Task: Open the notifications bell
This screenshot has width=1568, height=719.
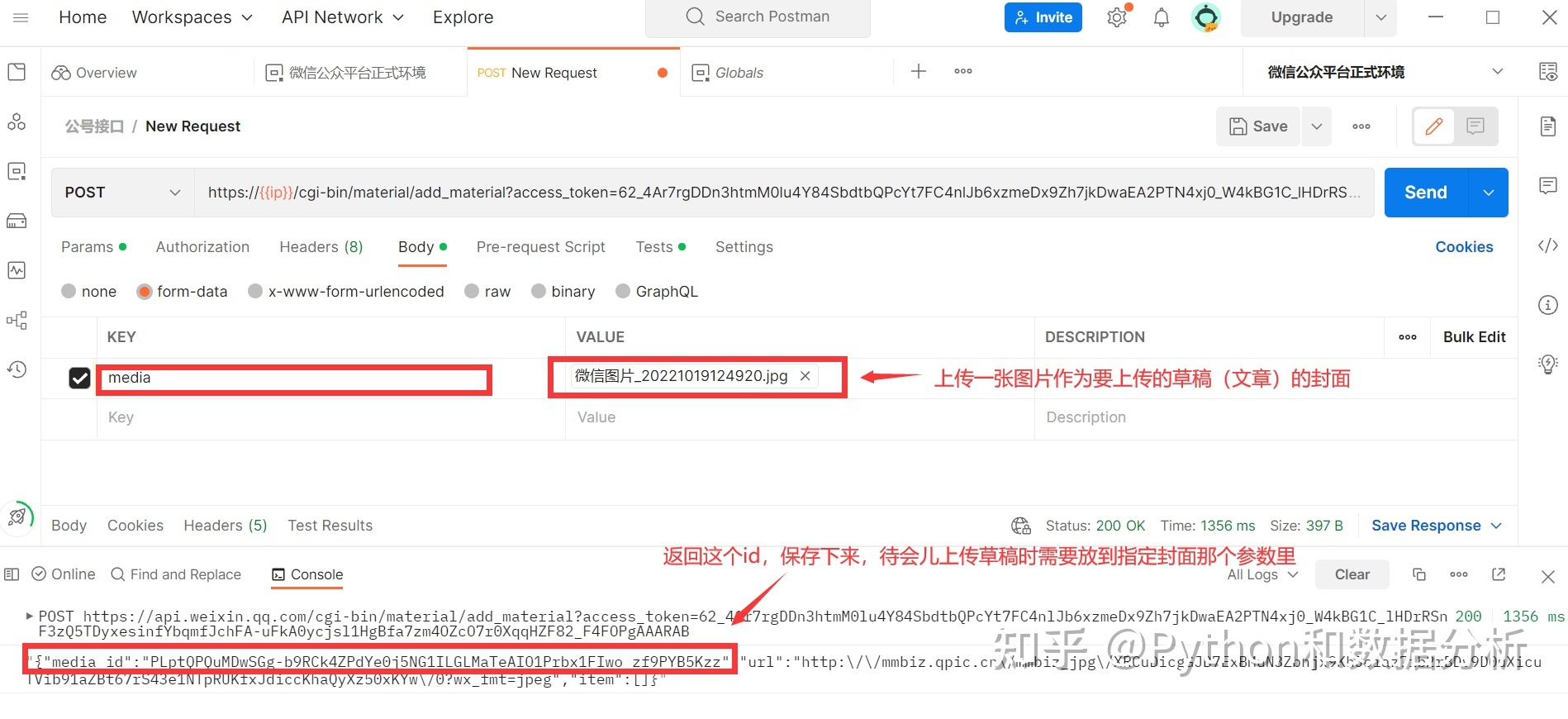Action: coord(1162,17)
